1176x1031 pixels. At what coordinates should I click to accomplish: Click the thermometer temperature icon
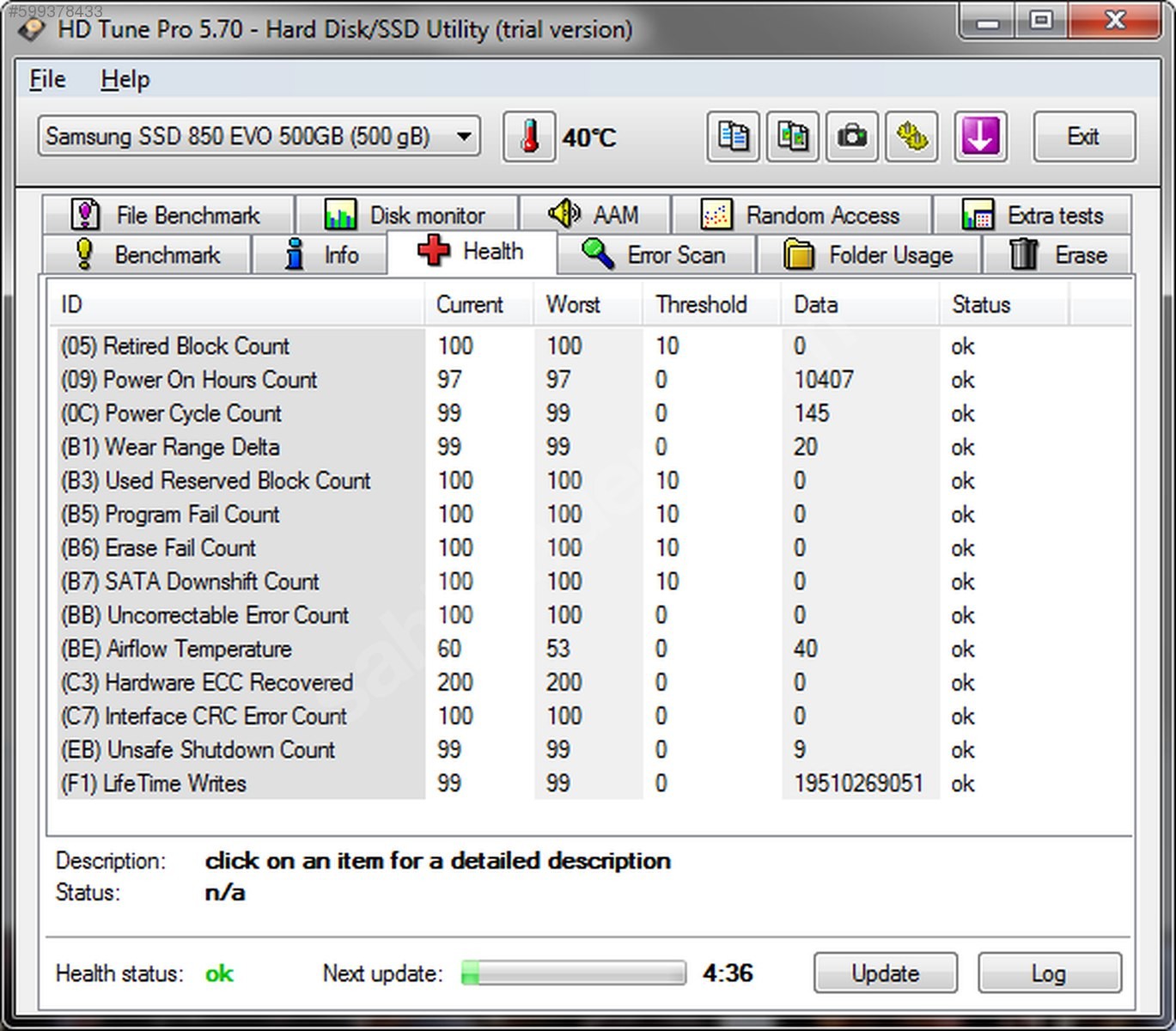pyautogui.click(x=529, y=137)
